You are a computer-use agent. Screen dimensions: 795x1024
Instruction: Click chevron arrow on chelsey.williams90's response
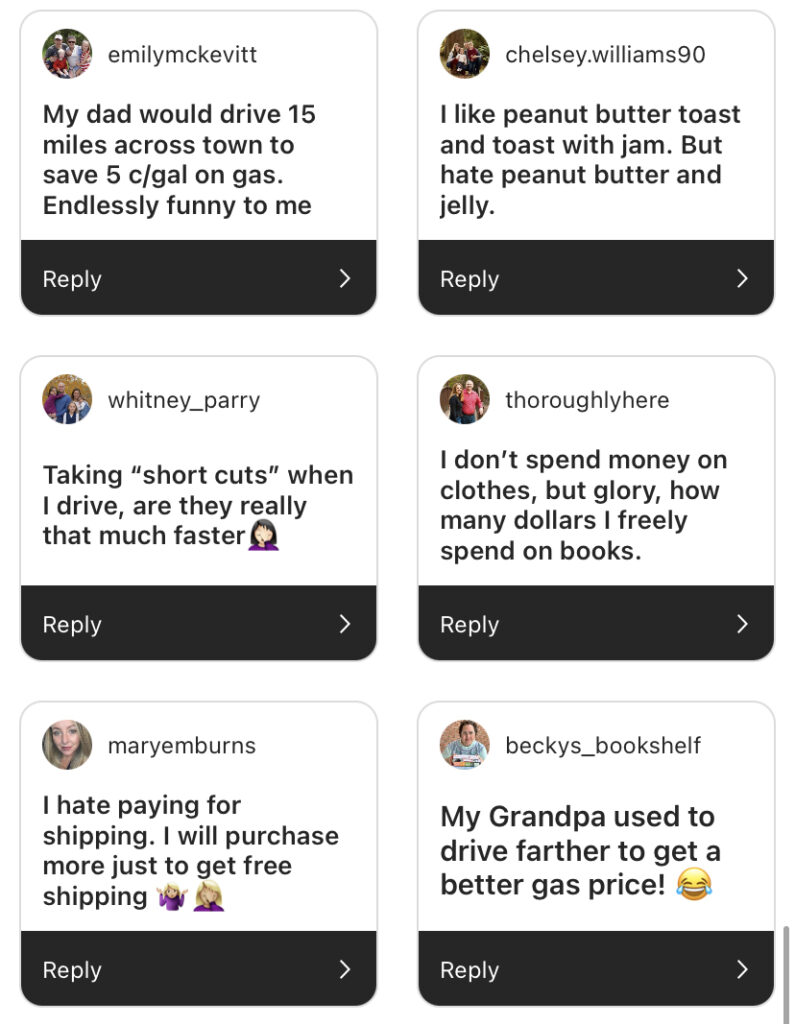(742, 278)
